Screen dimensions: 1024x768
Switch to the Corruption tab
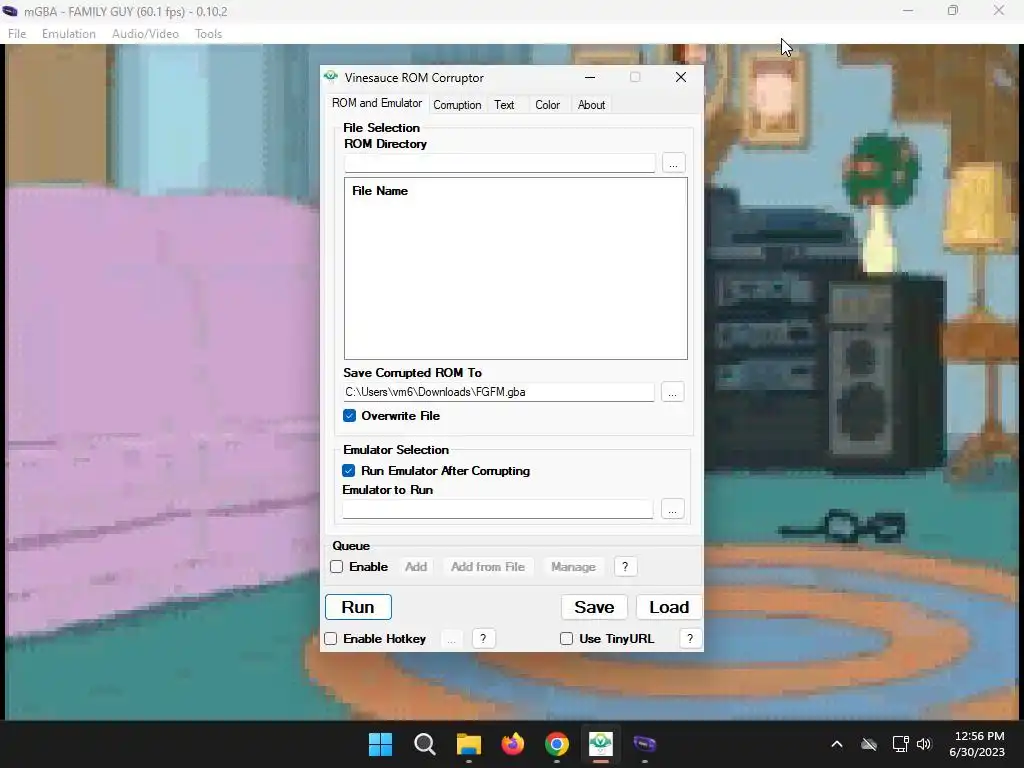(x=457, y=104)
